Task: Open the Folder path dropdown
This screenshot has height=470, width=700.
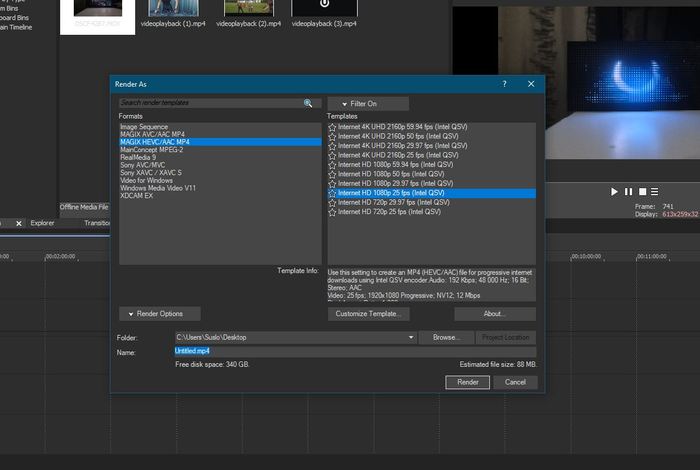Action: click(411, 338)
